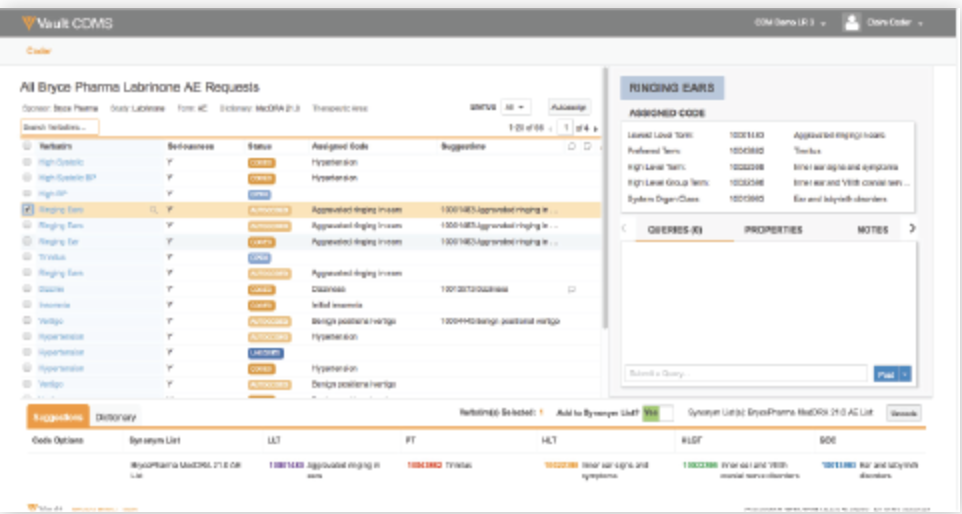The image size is (962, 514).
Task: Click the orange HLT code in suggestions
Action: (x=561, y=466)
